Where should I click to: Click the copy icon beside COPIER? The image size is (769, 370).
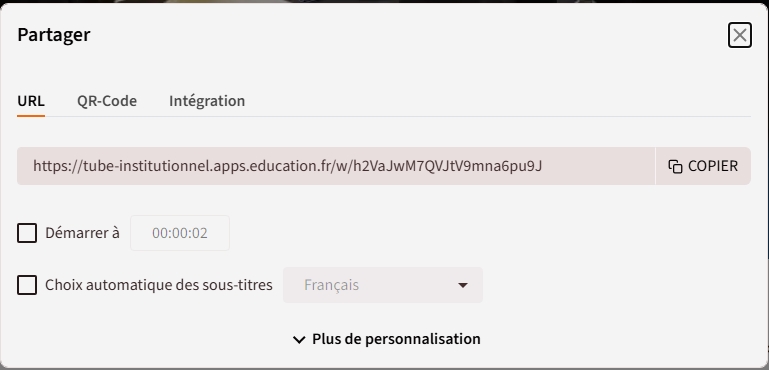675,166
